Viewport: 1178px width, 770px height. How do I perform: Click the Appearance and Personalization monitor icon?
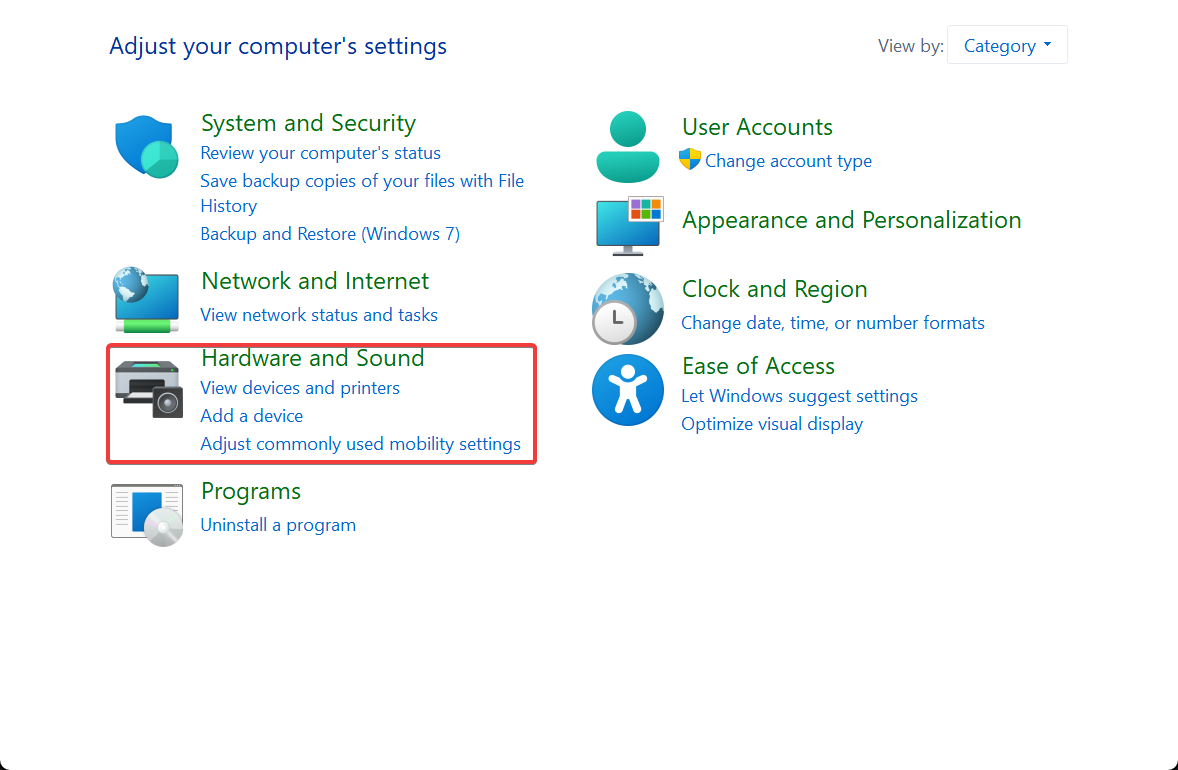tap(630, 225)
